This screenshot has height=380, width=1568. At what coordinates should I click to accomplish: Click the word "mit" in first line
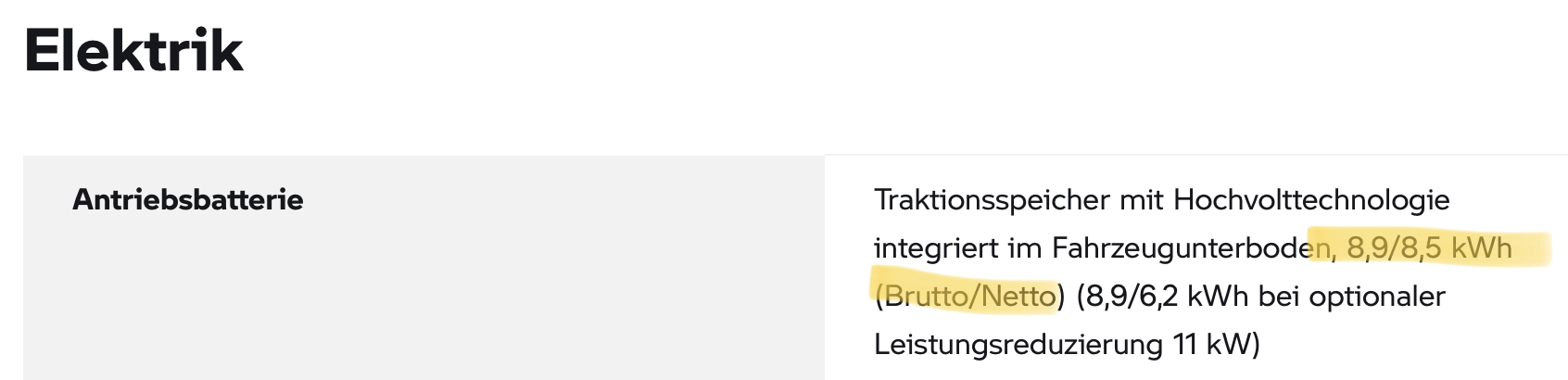click(1142, 200)
